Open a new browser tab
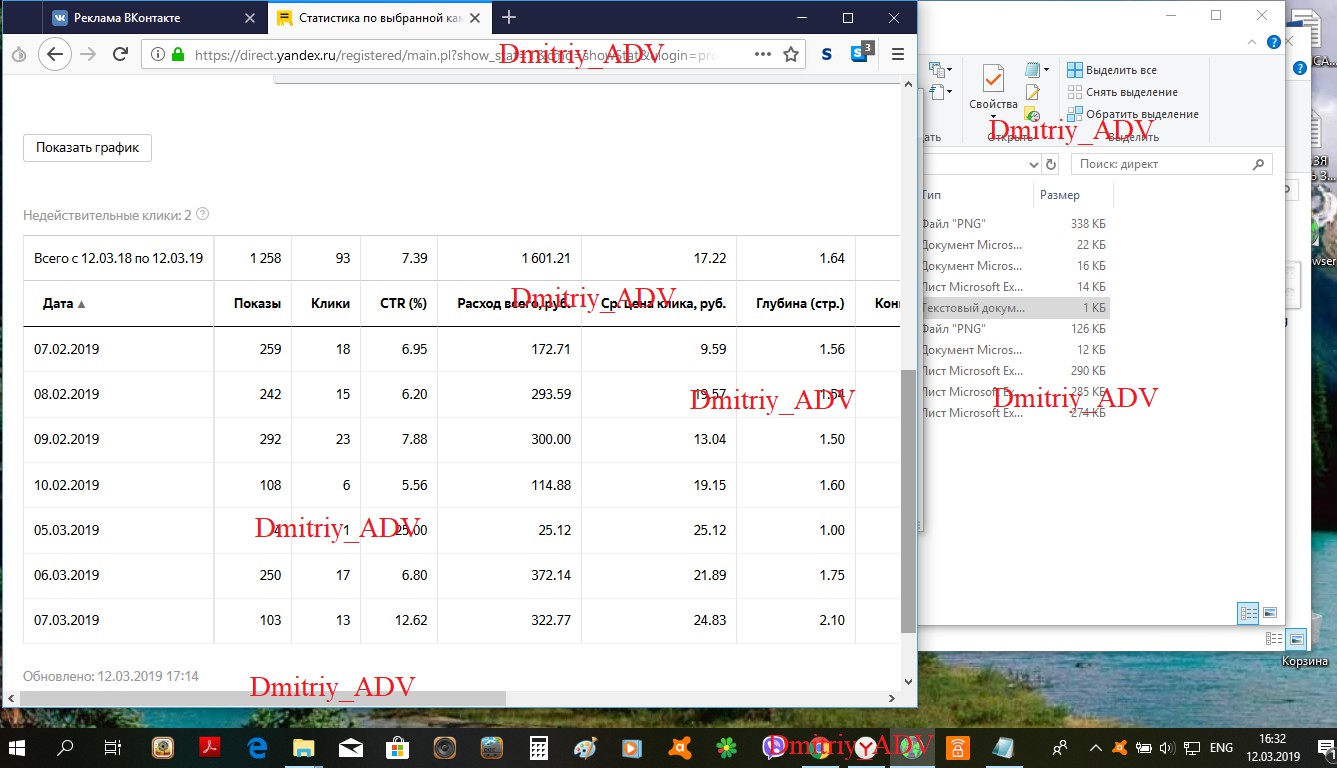 tap(509, 17)
